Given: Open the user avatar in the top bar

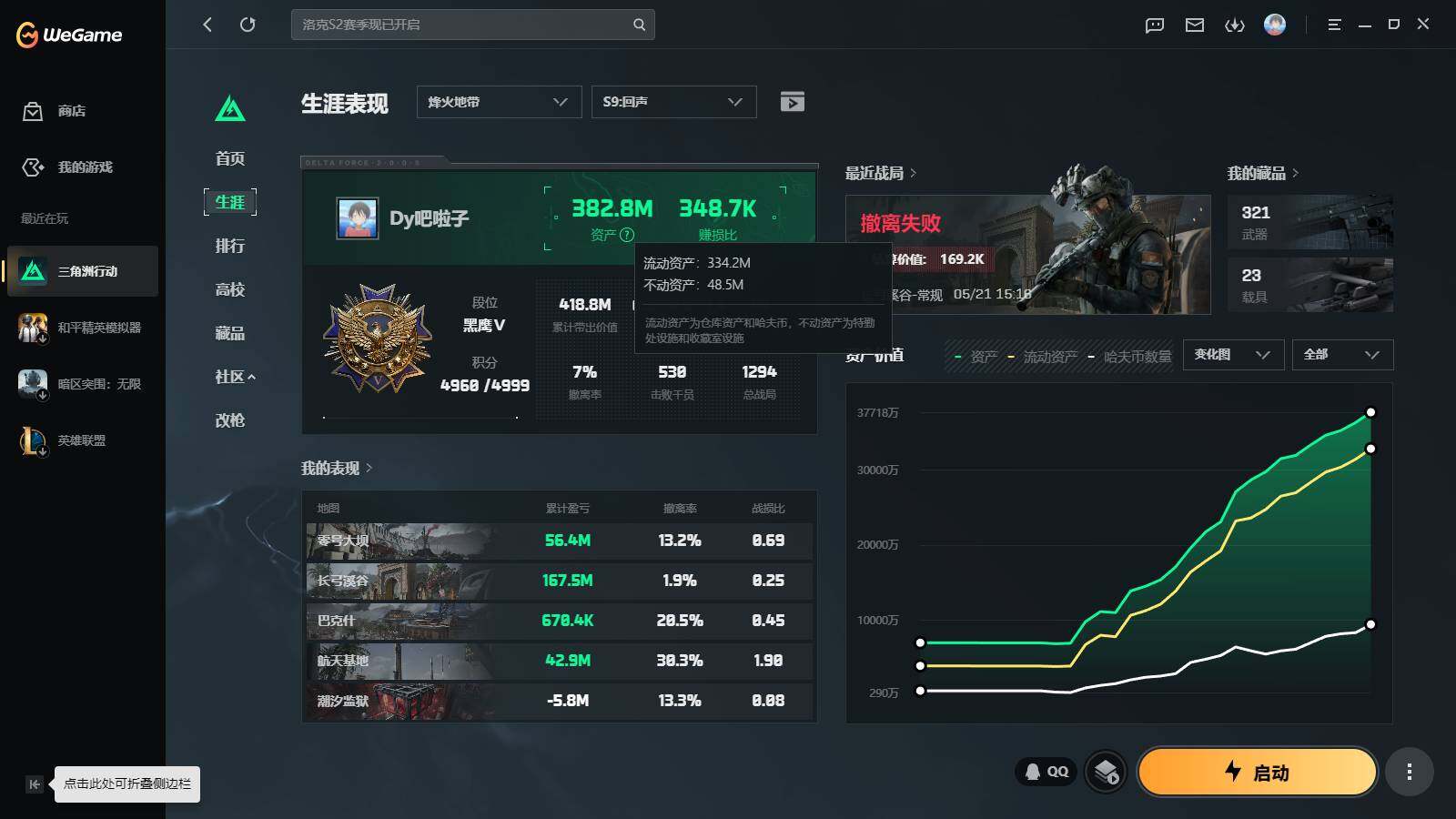Looking at the screenshot, I should (1275, 25).
